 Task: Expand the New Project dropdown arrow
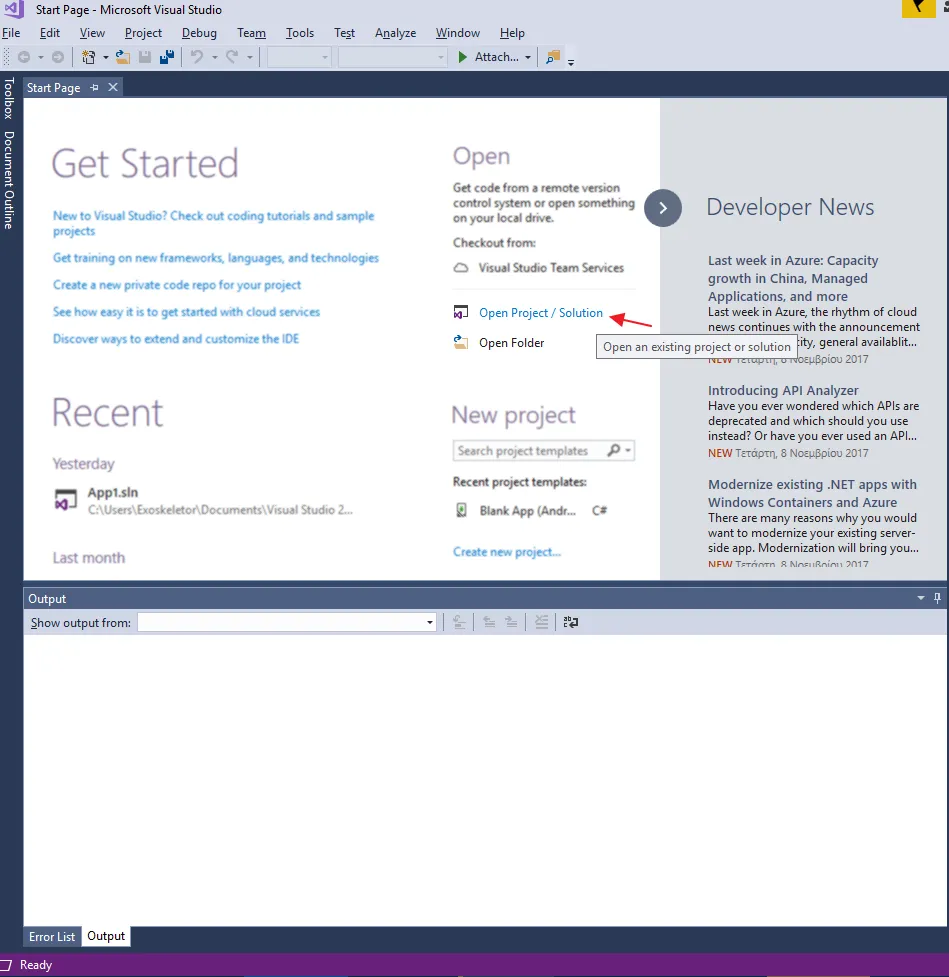coord(105,57)
